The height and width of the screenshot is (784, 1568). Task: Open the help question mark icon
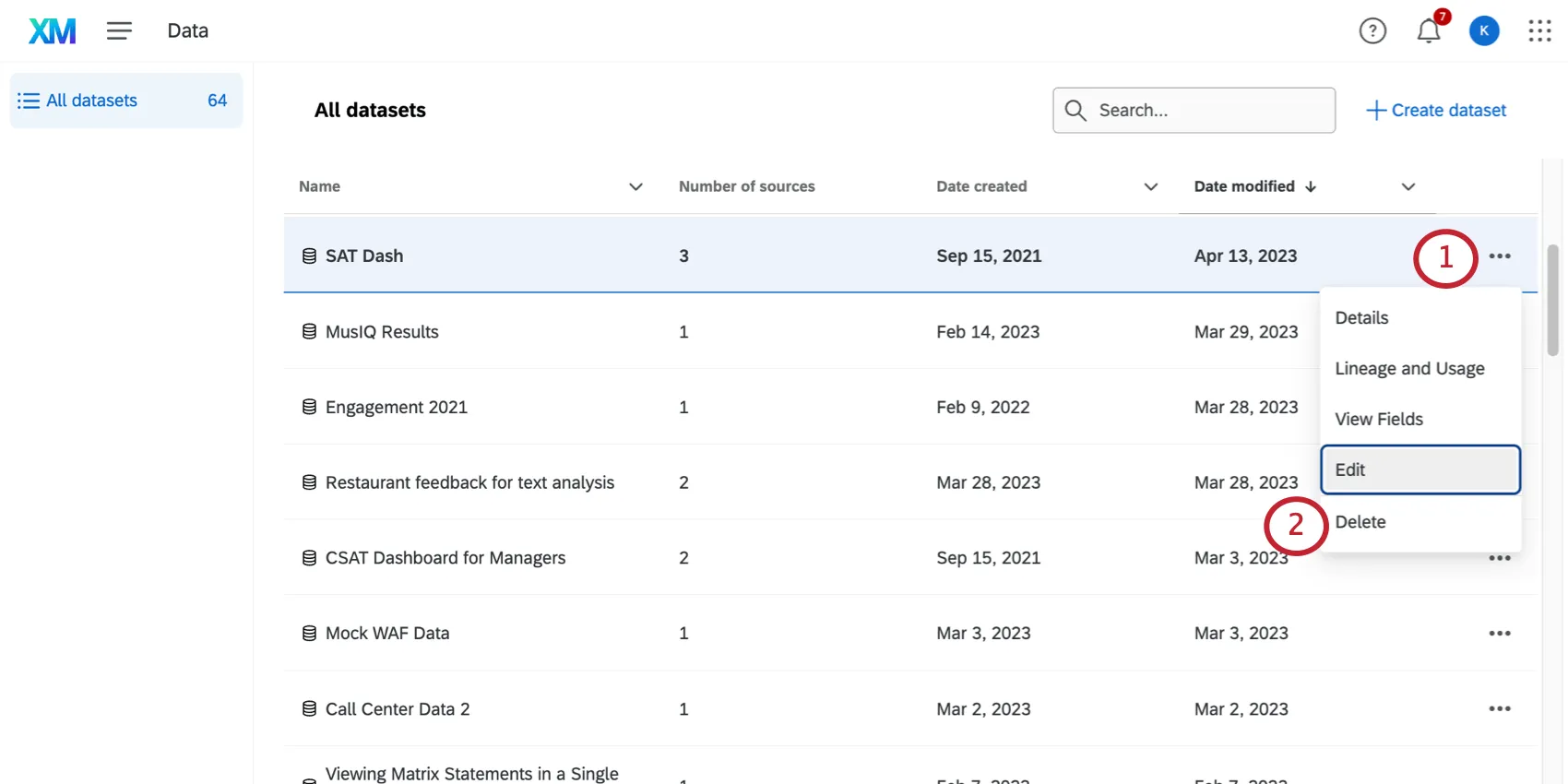coord(1372,31)
